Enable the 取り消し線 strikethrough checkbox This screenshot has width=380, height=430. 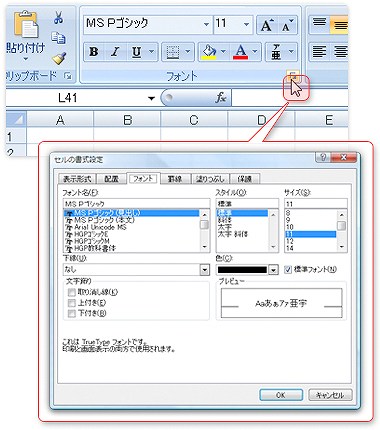pos(71,292)
